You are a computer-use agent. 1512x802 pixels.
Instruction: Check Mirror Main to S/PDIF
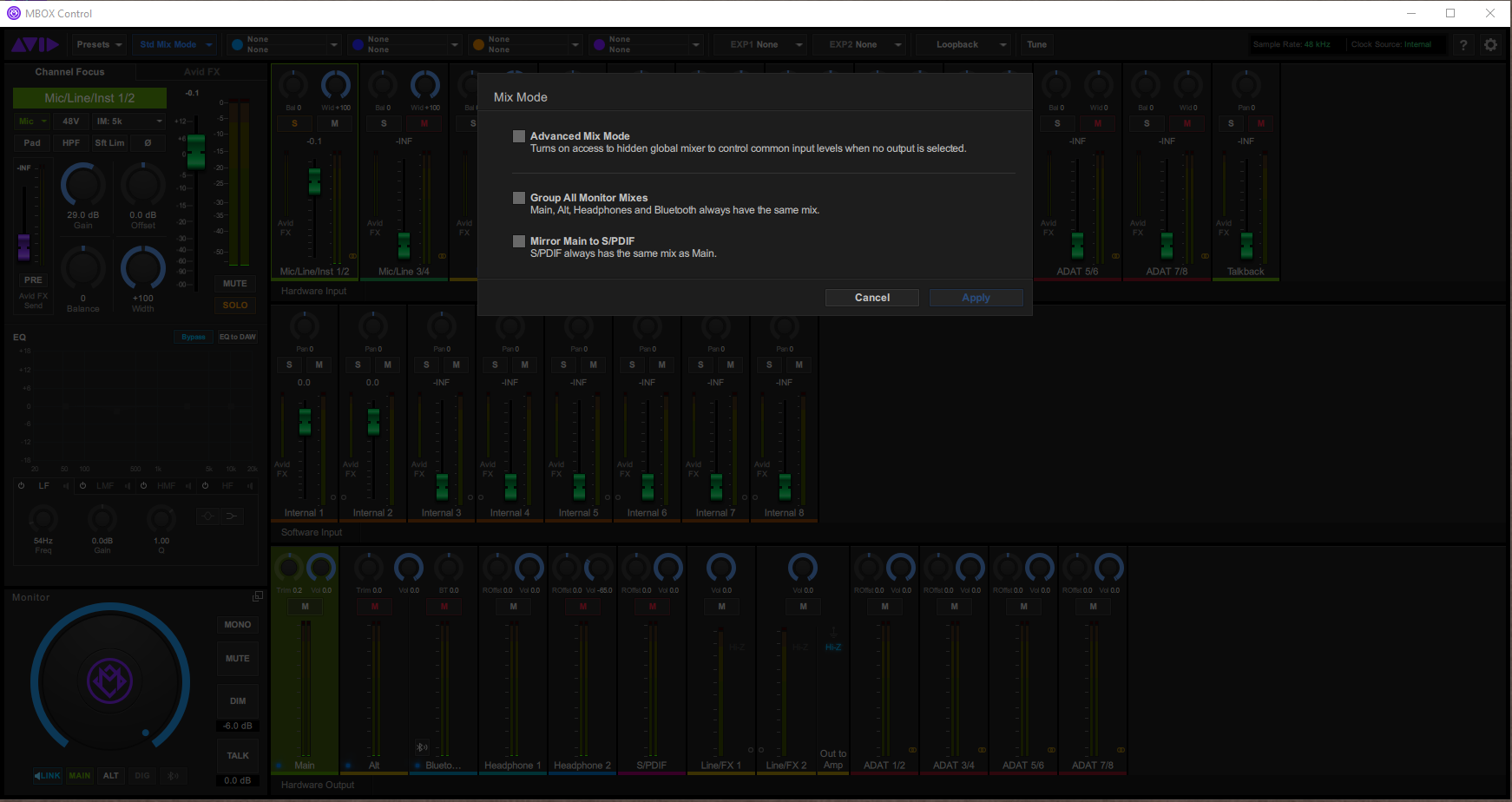click(x=519, y=241)
